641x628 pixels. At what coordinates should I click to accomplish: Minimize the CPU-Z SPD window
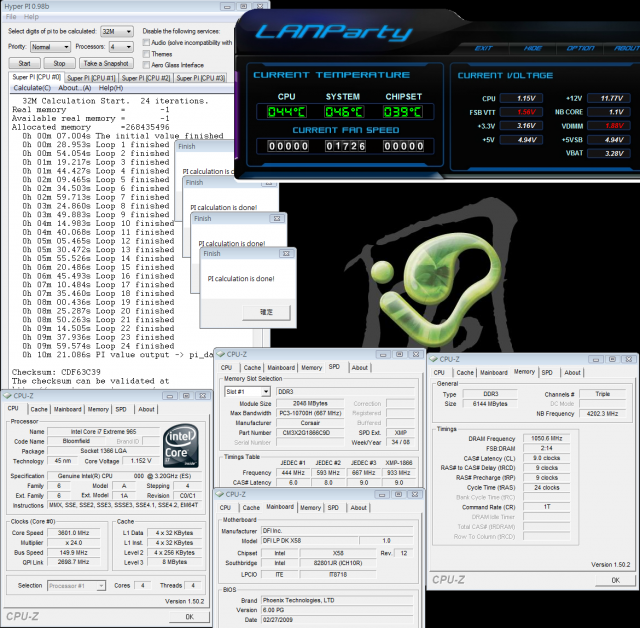point(383,354)
